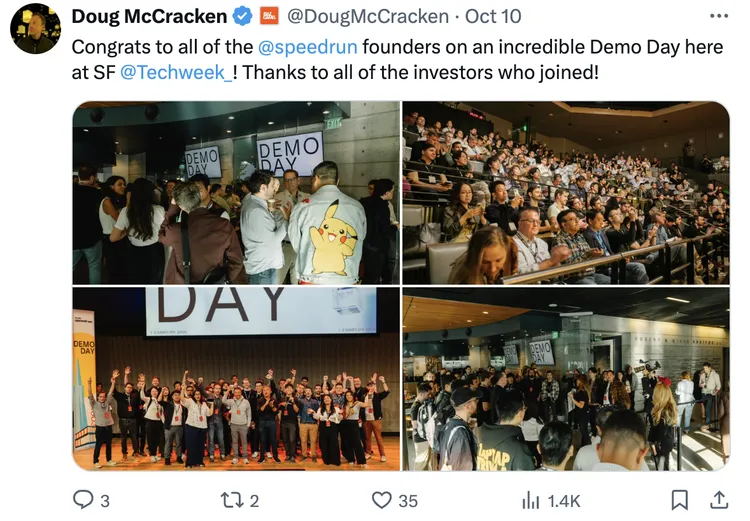Click the reply comment icon
The width and height of the screenshot is (750, 521).
84,500
